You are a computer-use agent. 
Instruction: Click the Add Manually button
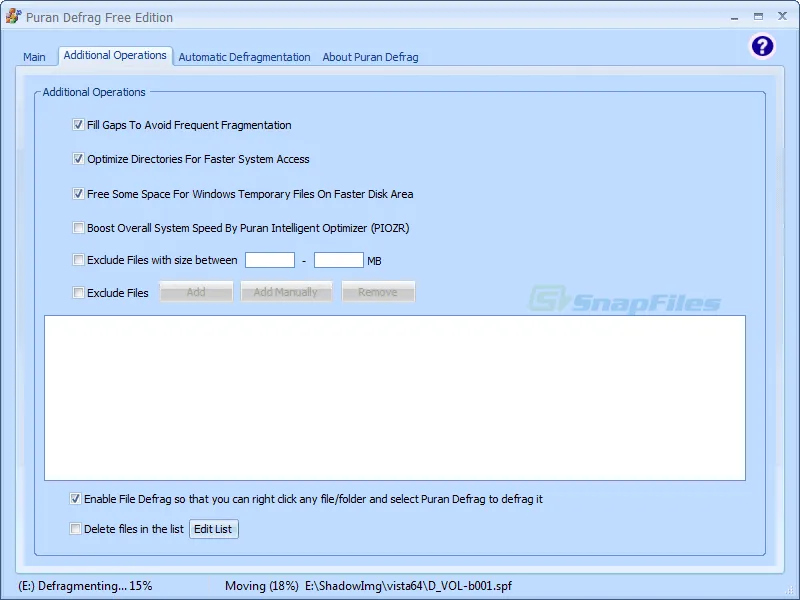[286, 292]
